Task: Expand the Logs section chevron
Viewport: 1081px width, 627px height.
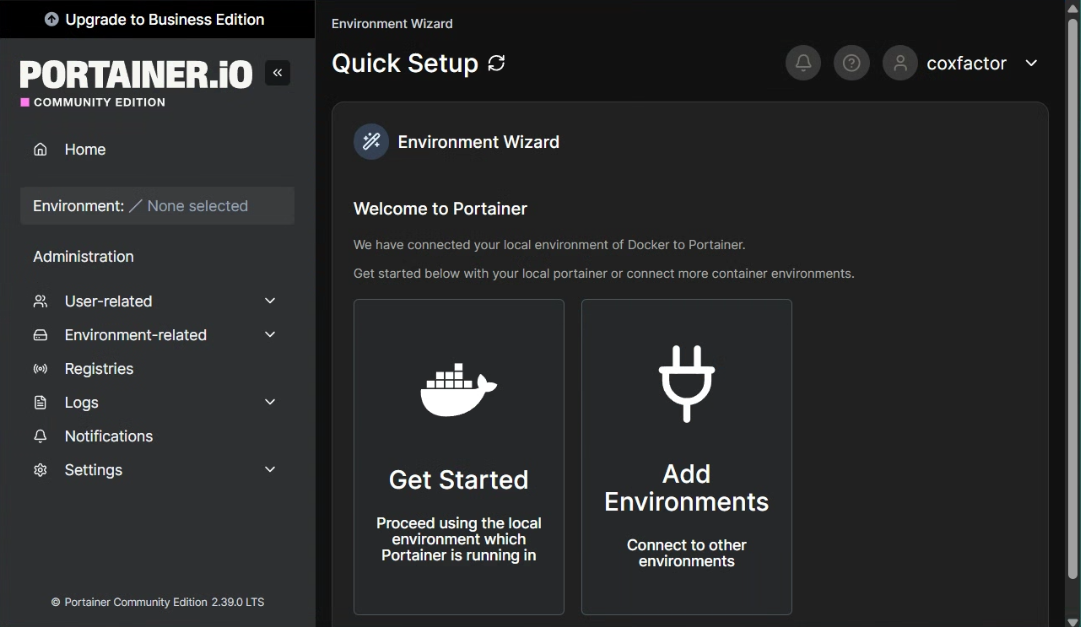Action: [x=270, y=402]
